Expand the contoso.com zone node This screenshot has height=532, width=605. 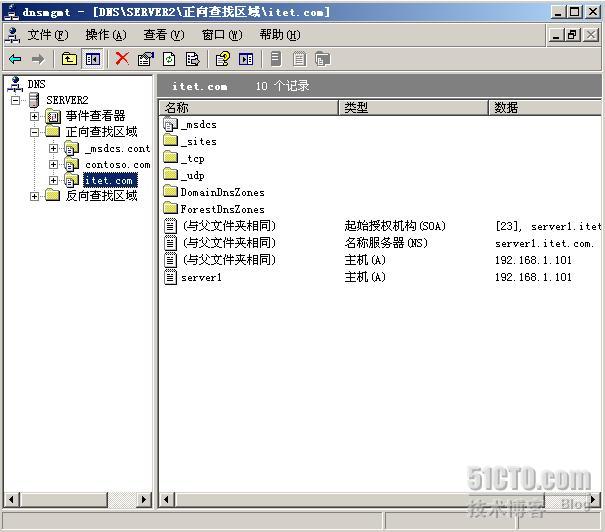pyautogui.click(x=54, y=164)
